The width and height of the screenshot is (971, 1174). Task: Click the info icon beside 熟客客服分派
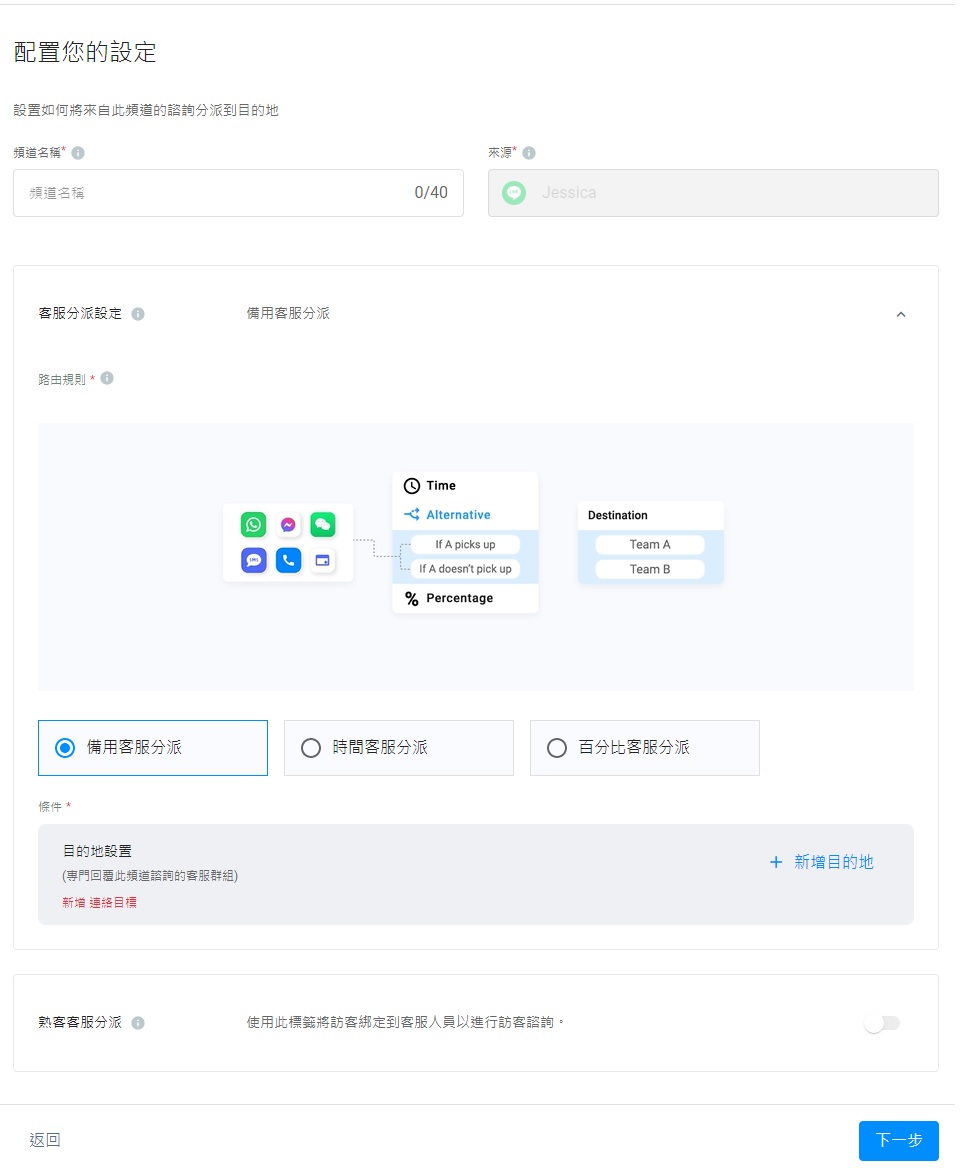[x=138, y=1023]
